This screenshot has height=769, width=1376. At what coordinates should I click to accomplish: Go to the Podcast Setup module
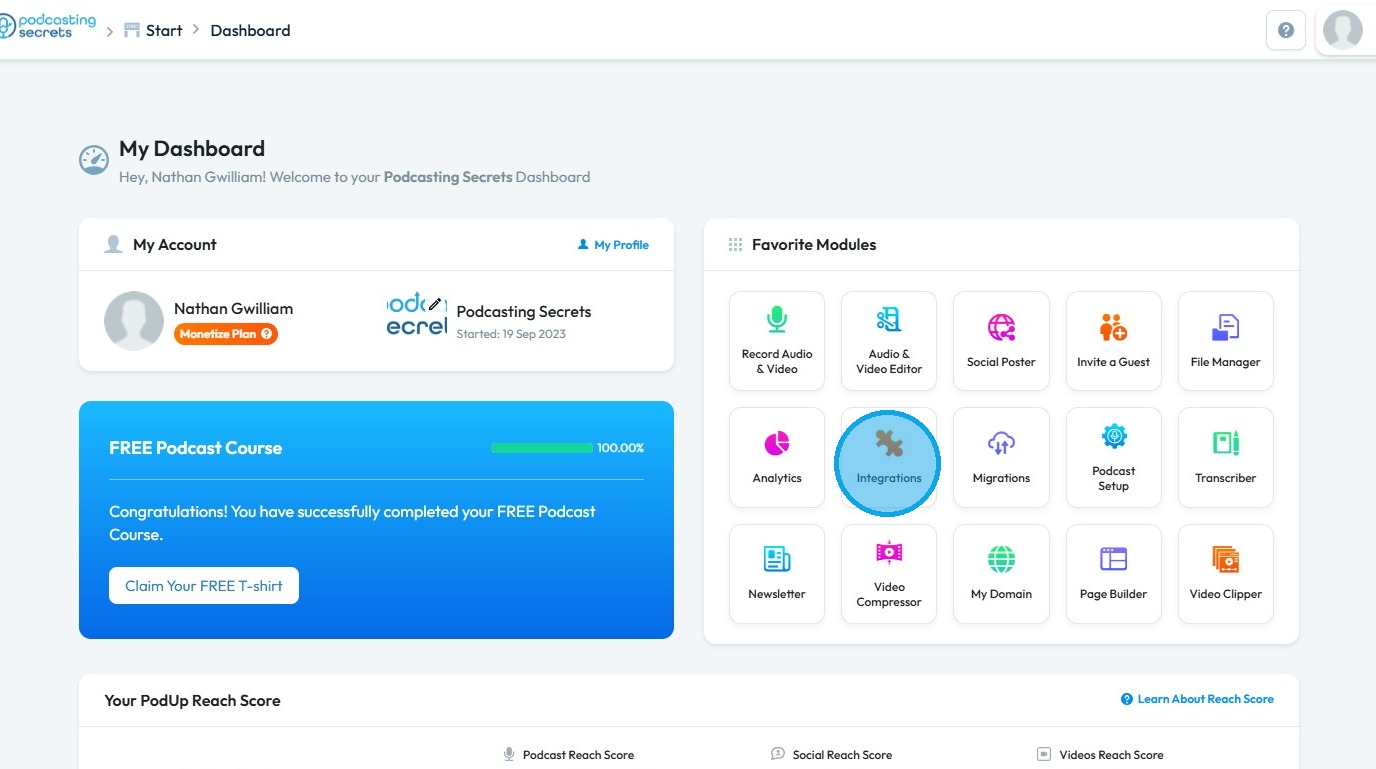click(x=1113, y=457)
